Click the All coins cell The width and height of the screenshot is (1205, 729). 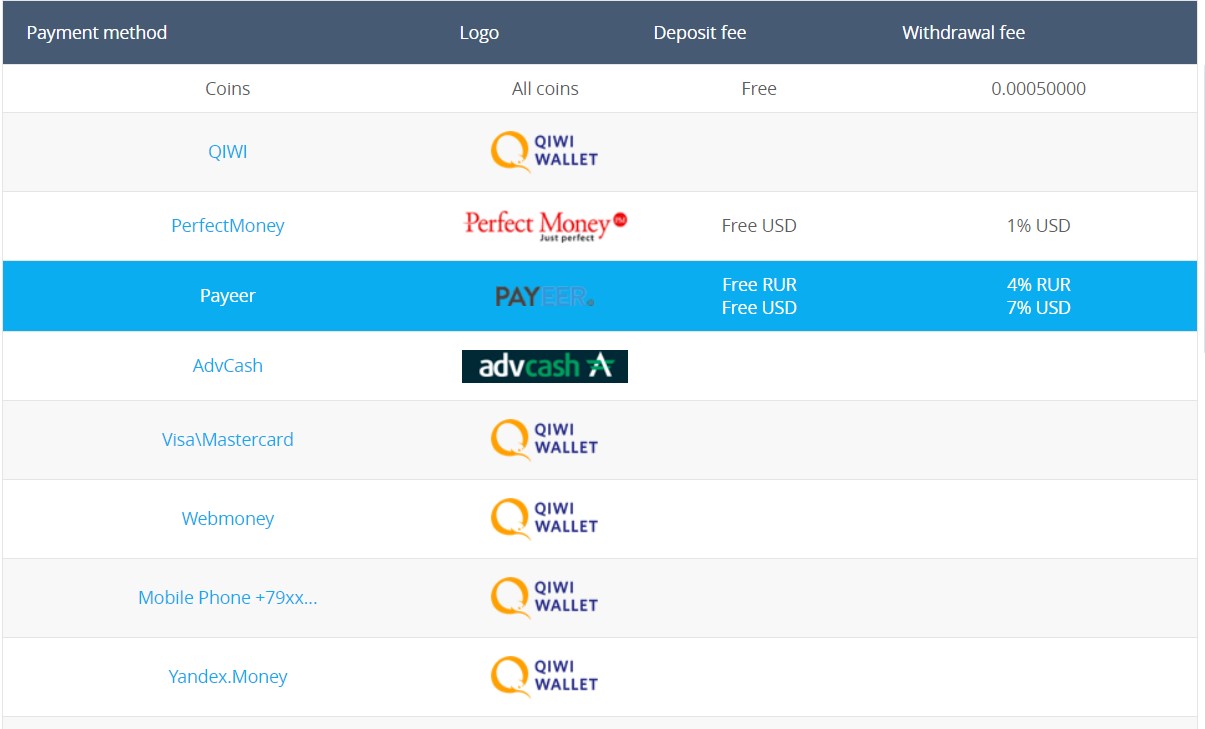(x=545, y=89)
